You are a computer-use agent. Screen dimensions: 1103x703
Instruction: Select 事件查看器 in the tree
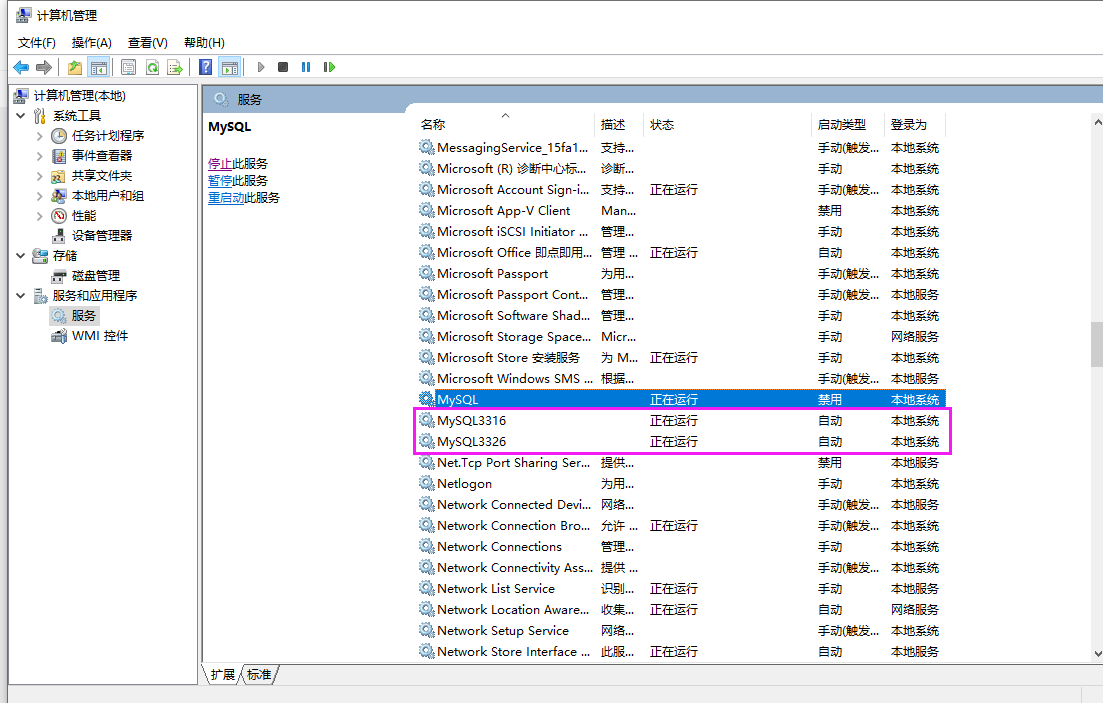[x=102, y=156]
